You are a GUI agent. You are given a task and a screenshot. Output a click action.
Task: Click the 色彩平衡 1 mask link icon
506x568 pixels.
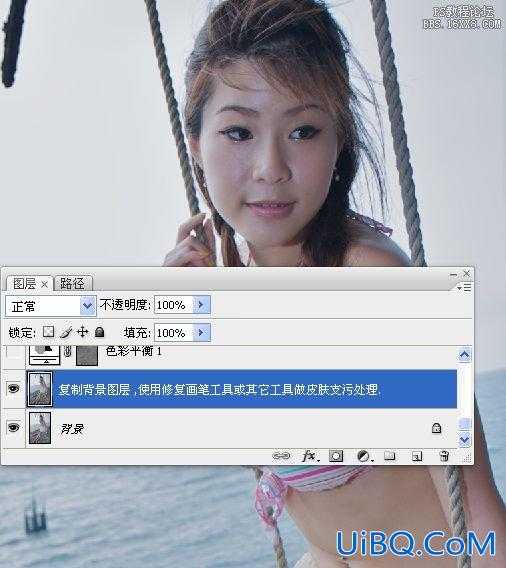coord(68,351)
